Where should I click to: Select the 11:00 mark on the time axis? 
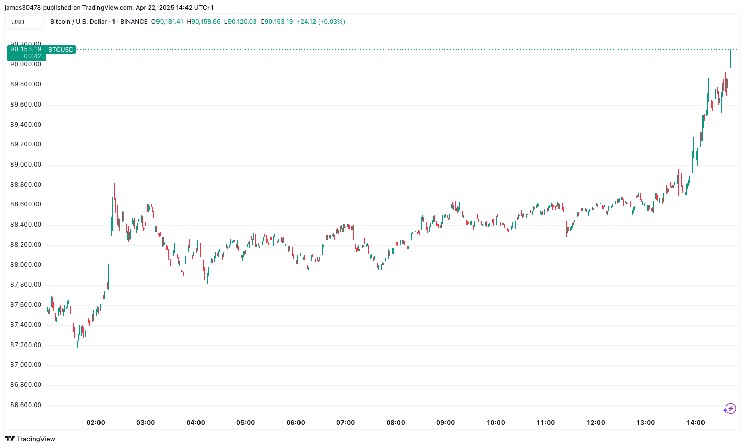545,423
